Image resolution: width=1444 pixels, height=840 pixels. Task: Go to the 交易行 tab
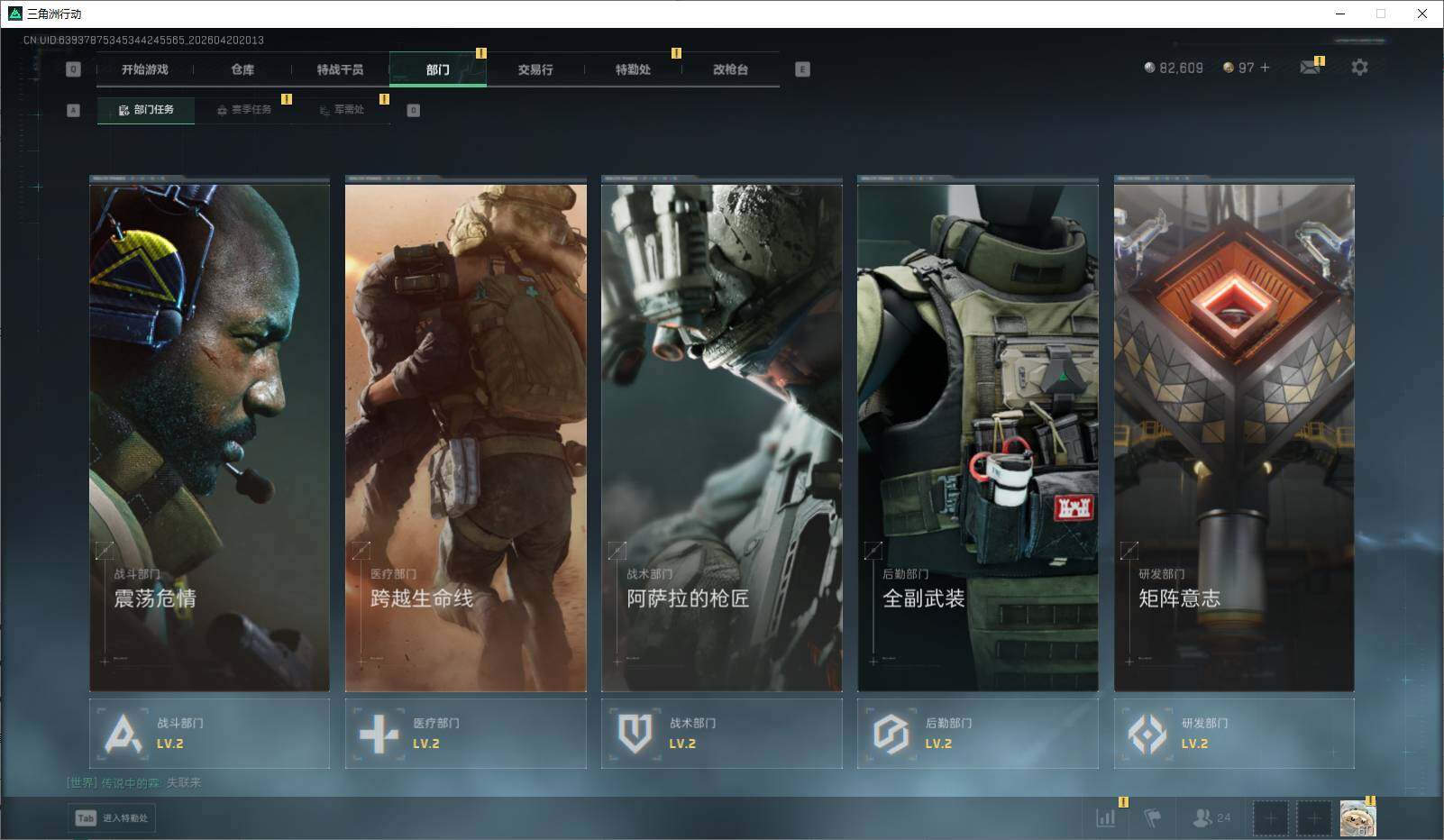click(x=535, y=69)
